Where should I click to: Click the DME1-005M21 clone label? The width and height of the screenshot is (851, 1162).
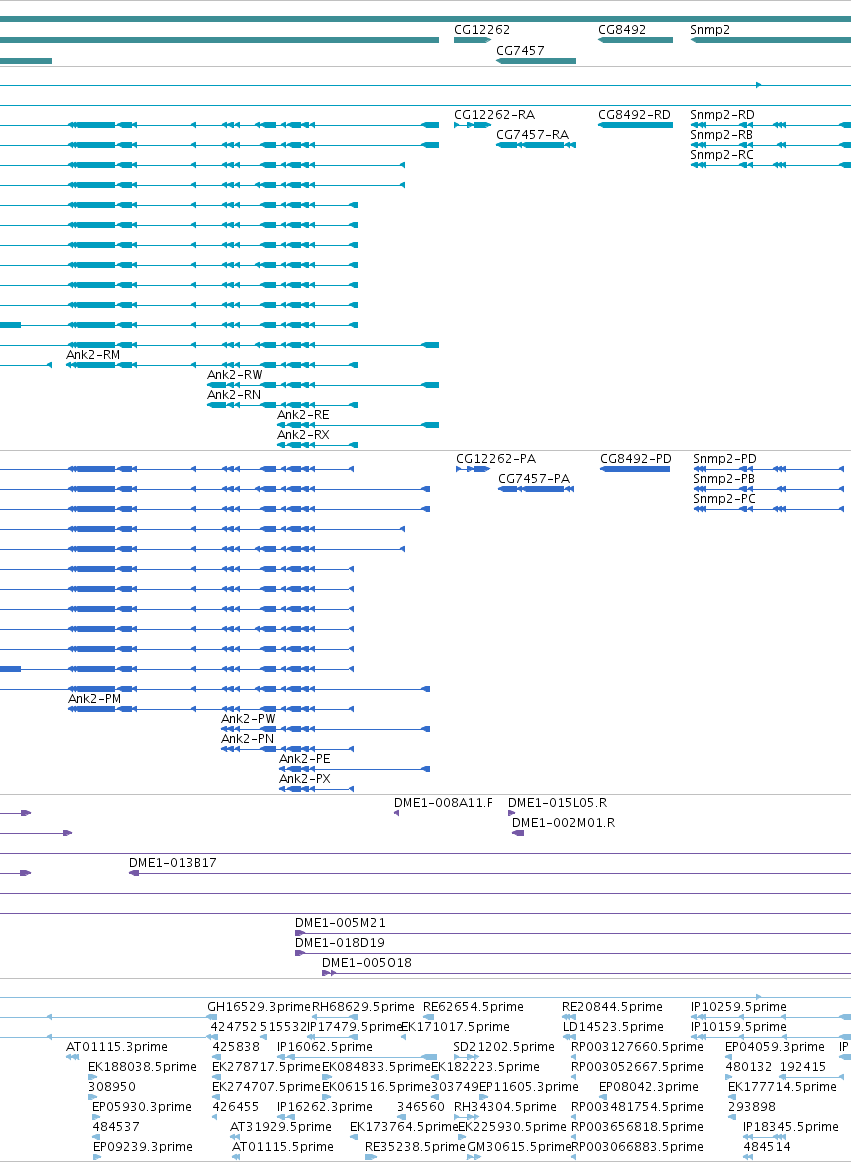coord(340,923)
